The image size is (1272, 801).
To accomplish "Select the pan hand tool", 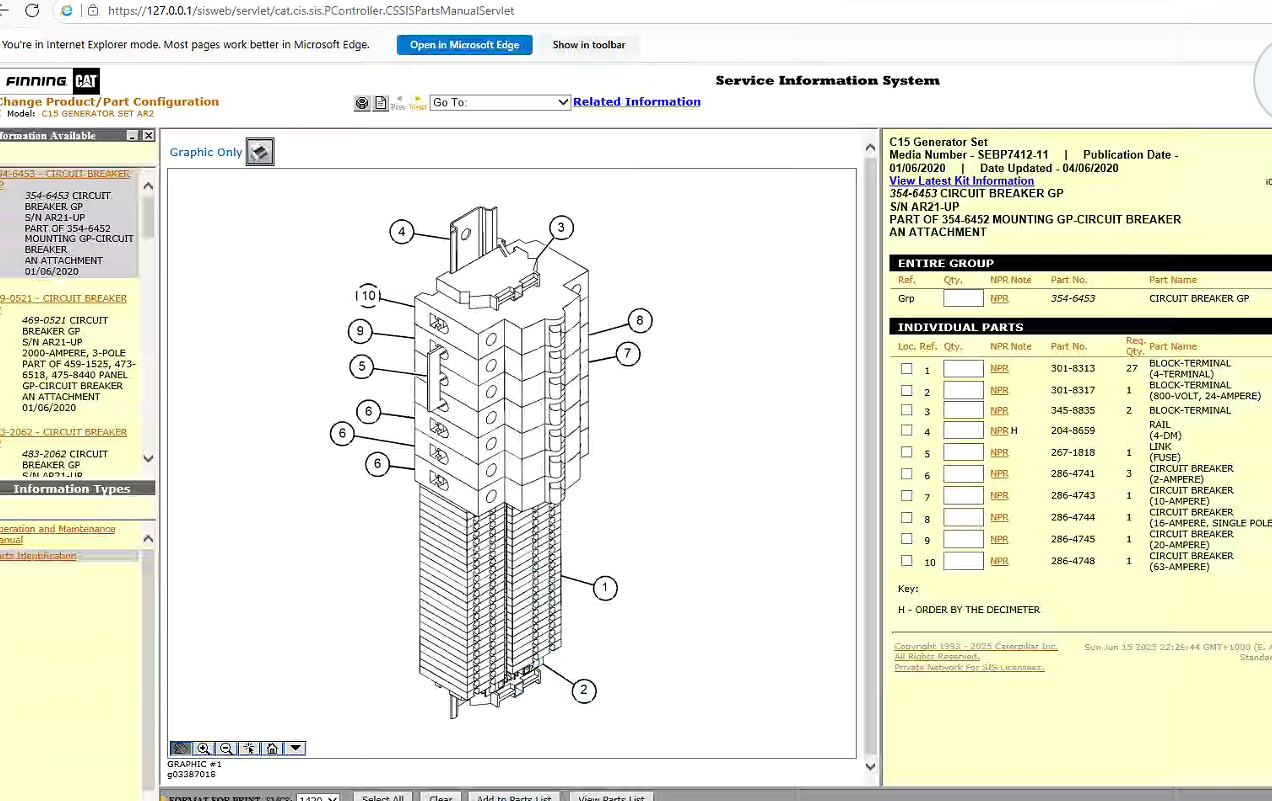I will pos(181,748).
